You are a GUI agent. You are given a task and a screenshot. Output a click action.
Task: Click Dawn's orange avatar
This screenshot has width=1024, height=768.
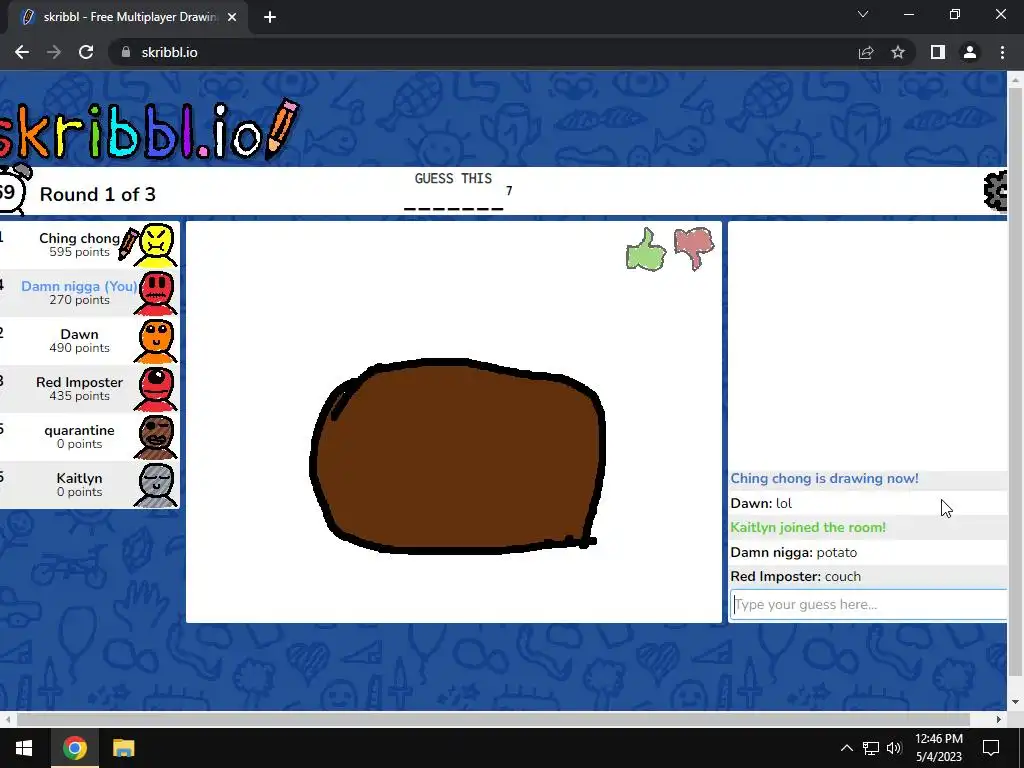point(156,342)
